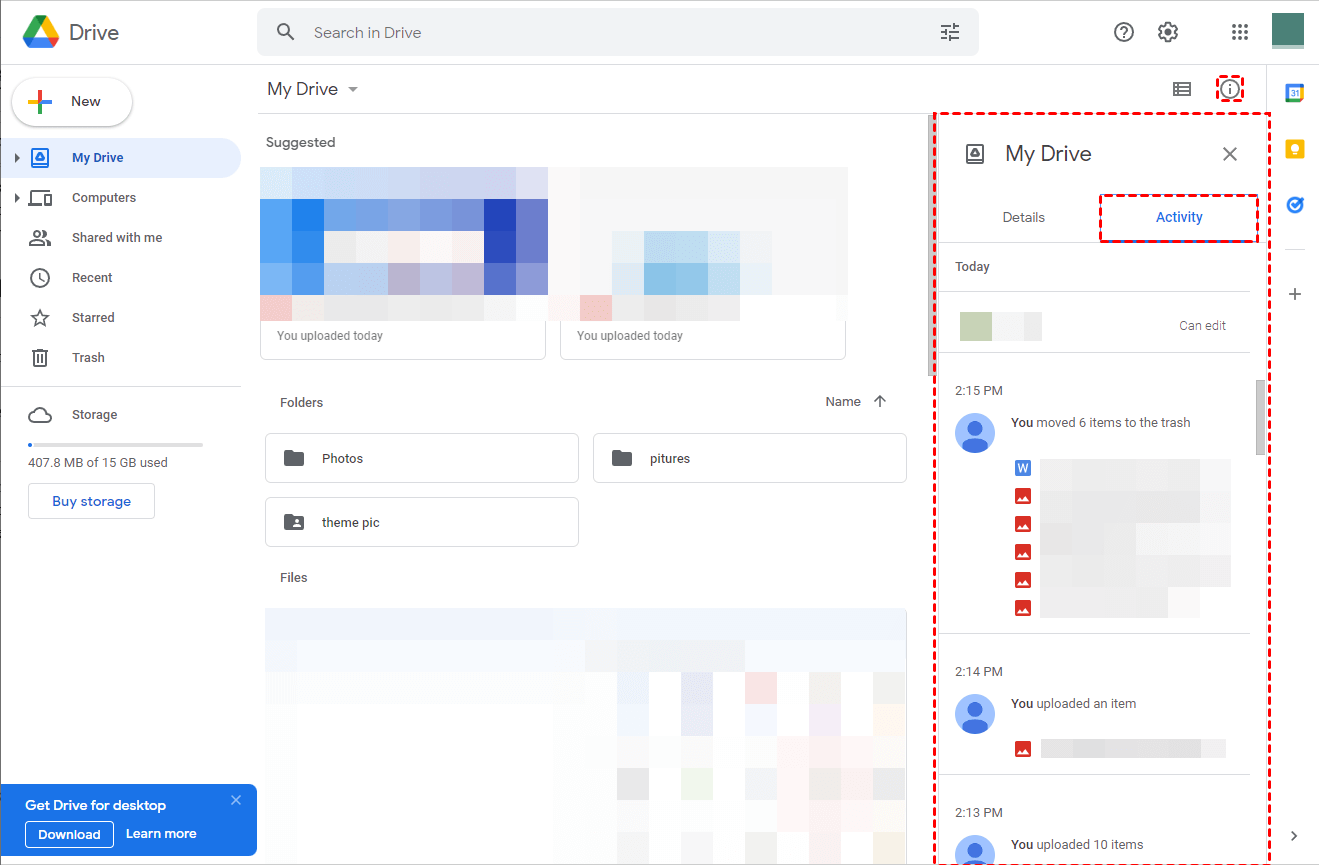Open Recent files
The image size is (1319, 865).
coord(121,278)
